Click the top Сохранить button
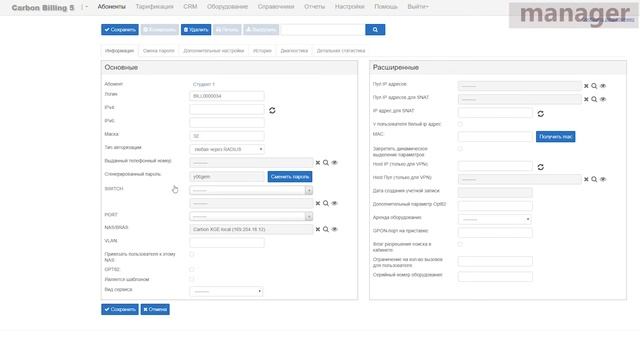Viewport: 640px width, 360px height. (x=120, y=30)
